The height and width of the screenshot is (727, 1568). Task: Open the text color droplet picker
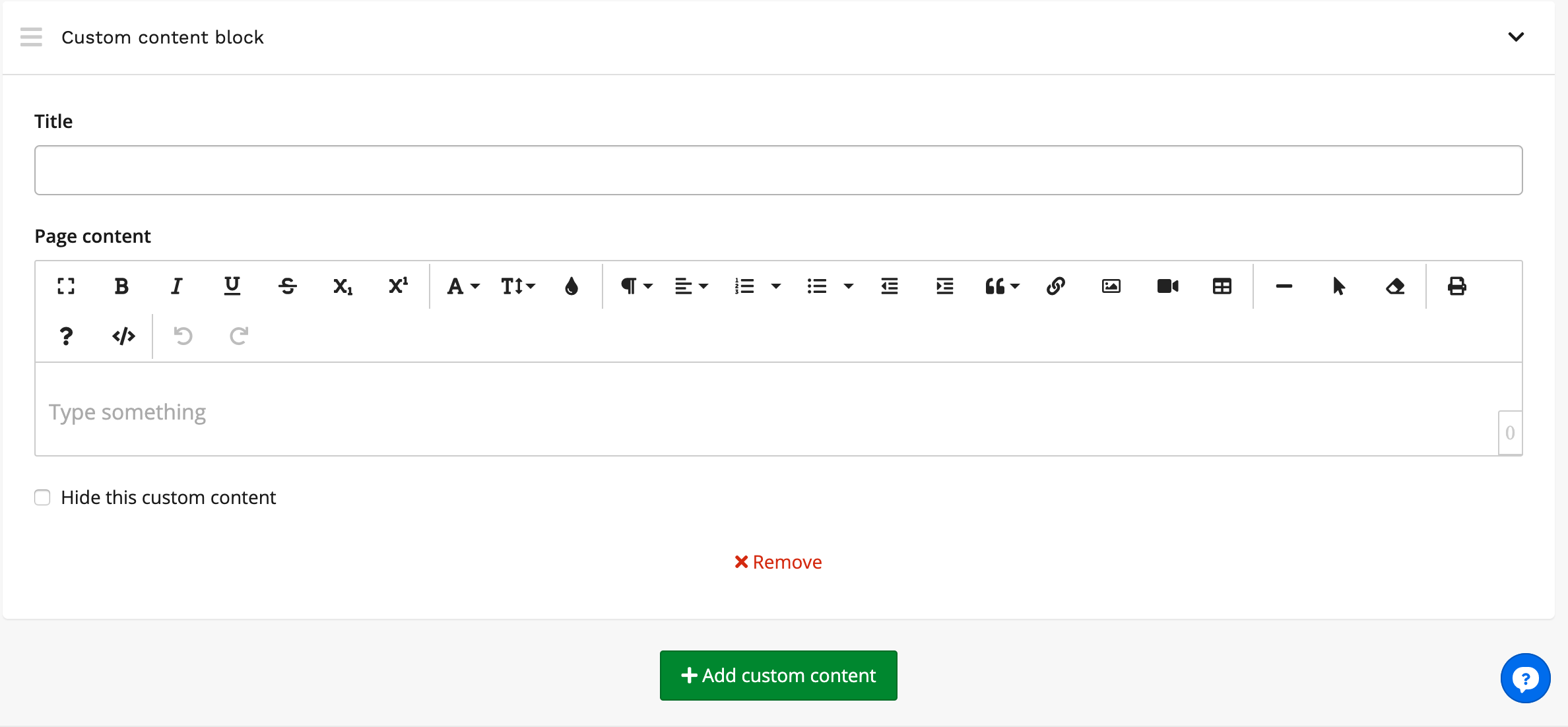pos(572,286)
